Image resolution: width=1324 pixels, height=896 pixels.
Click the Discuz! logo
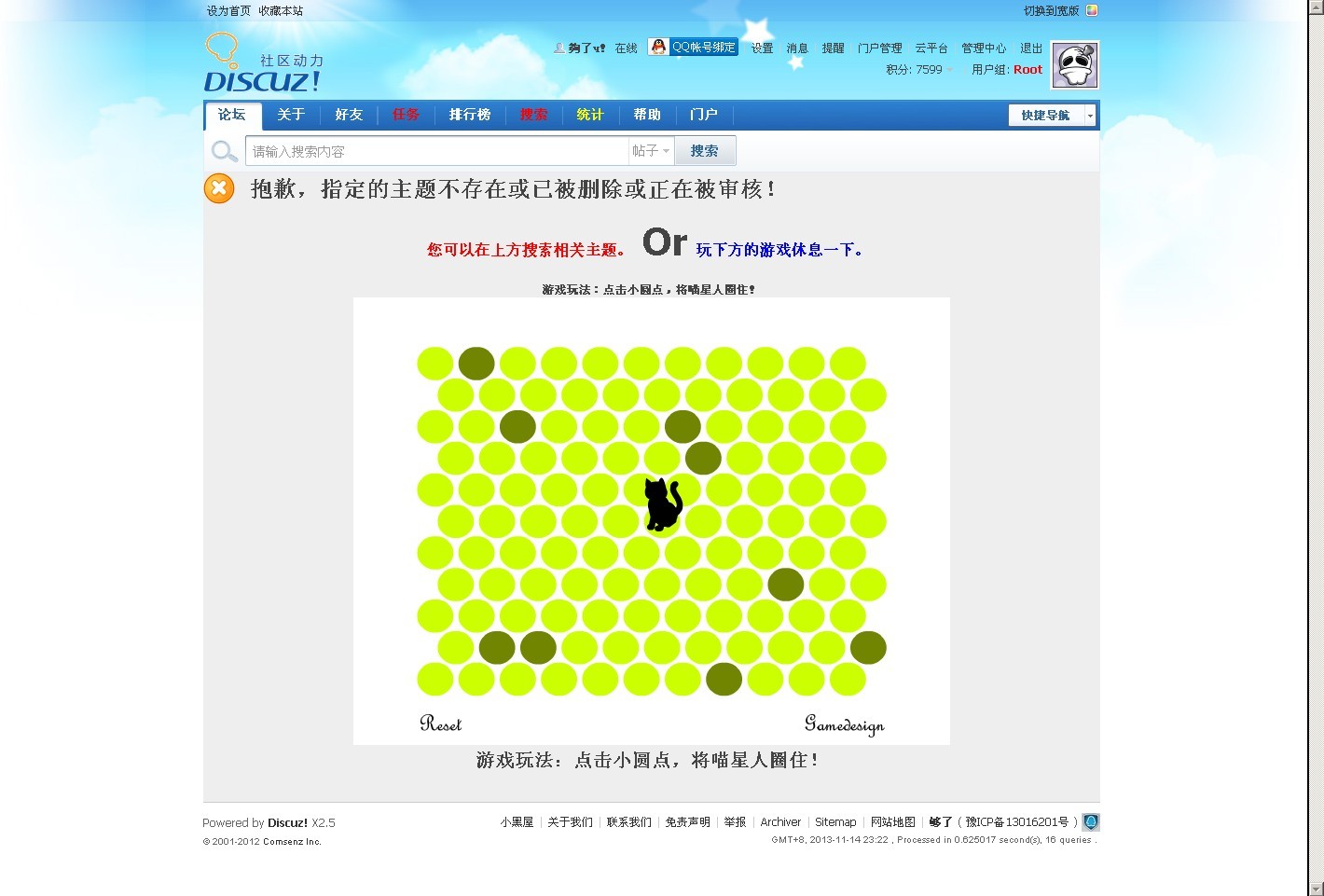point(263,63)
